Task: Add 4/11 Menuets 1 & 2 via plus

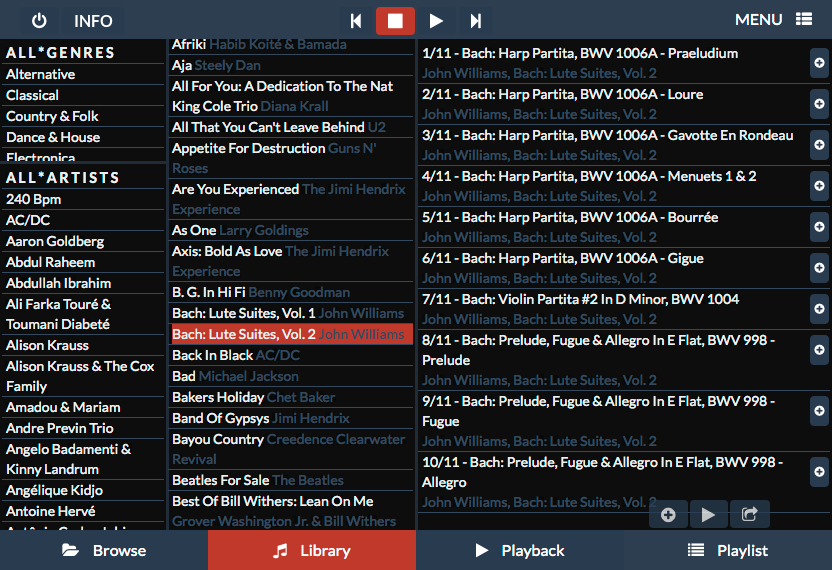Action: (819, 186)
